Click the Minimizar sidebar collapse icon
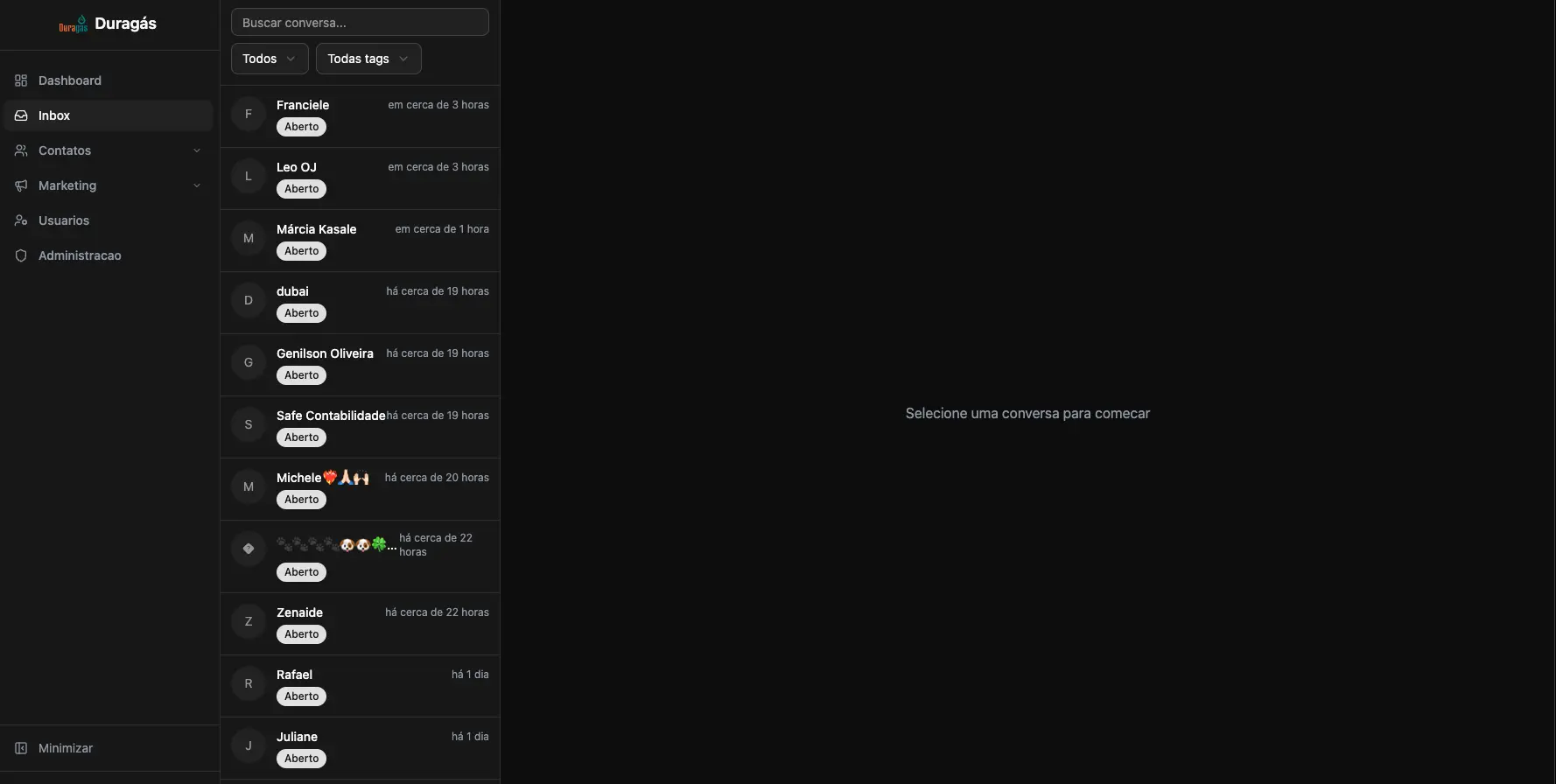The height and width of the screenshot is (784, 1556). [x=21, y=748]
